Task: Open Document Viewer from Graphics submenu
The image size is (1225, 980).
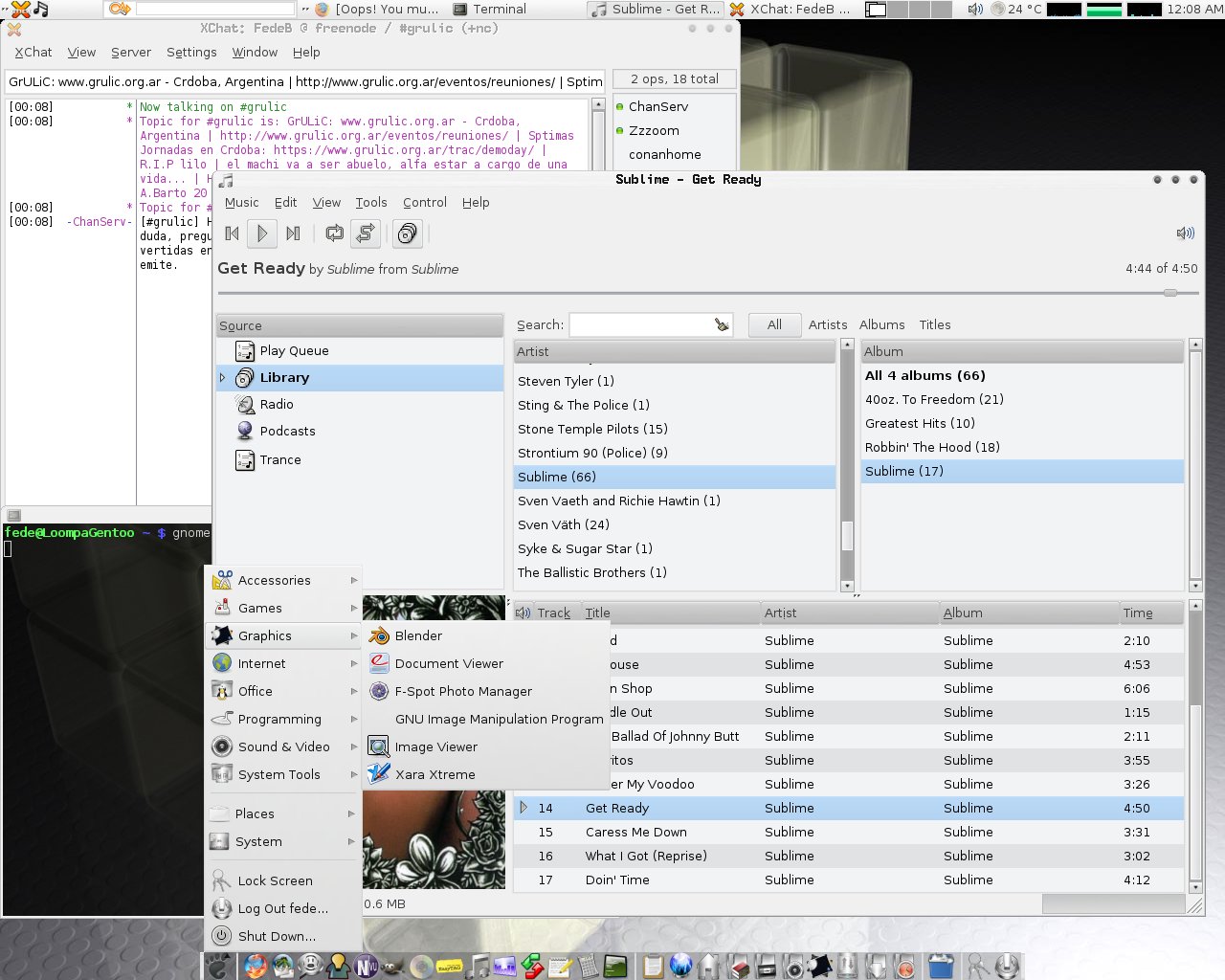Action: click(x=484, y=663)
